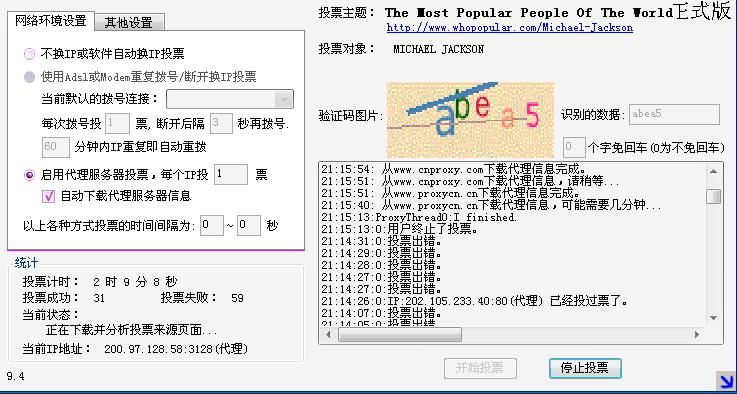Image resolution: width=737 pixels, height=394 pixels.
Task: Click the 正在下载并分析投票来源页面 status text
Action: 132,331
